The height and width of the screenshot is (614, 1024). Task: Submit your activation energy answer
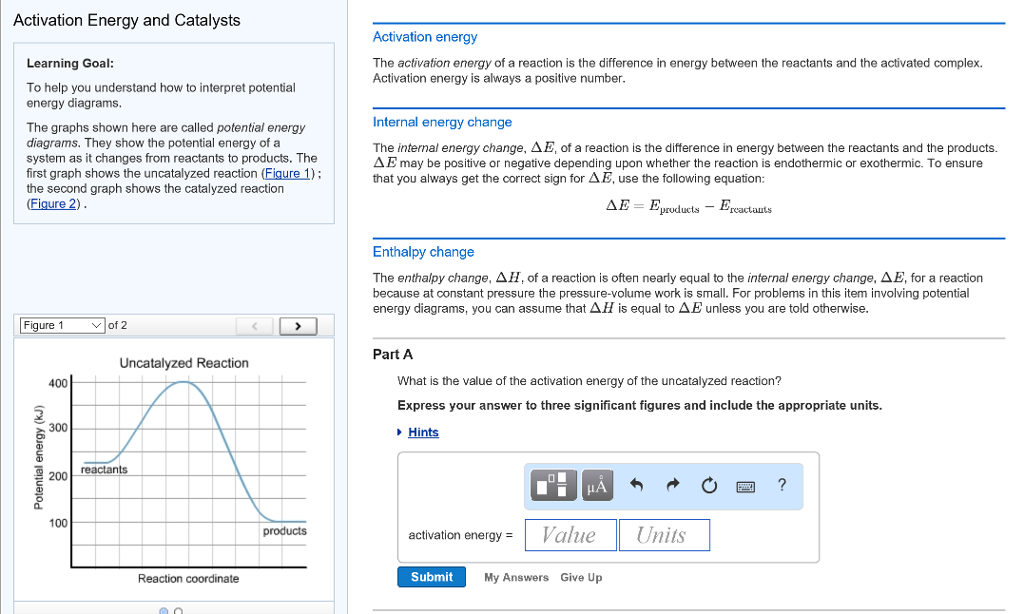431,577
